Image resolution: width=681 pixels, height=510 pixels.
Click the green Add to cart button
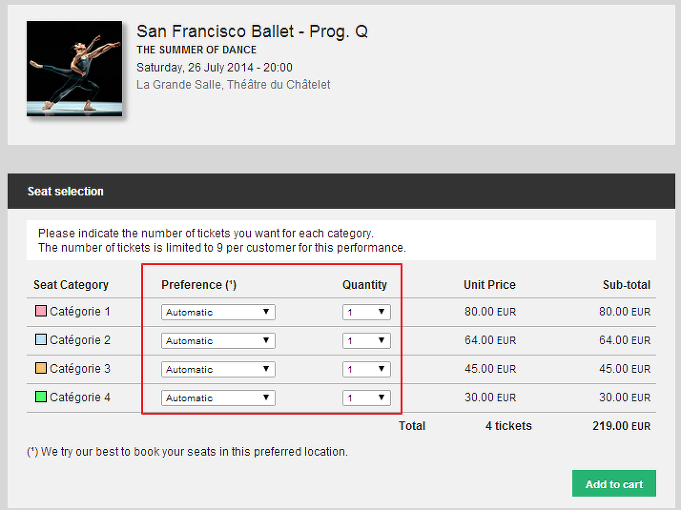click(x=614, y=484)
